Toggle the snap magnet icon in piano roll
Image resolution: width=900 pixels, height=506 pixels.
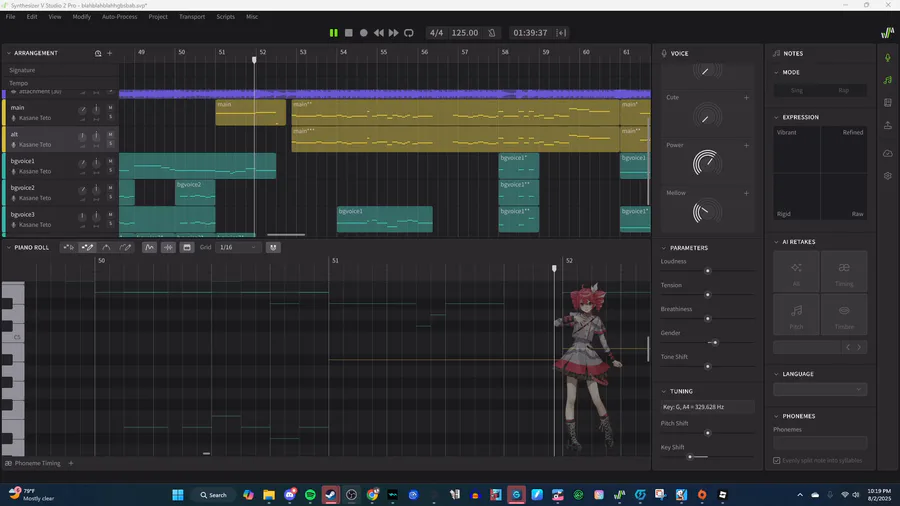click(x=273, y=247)
